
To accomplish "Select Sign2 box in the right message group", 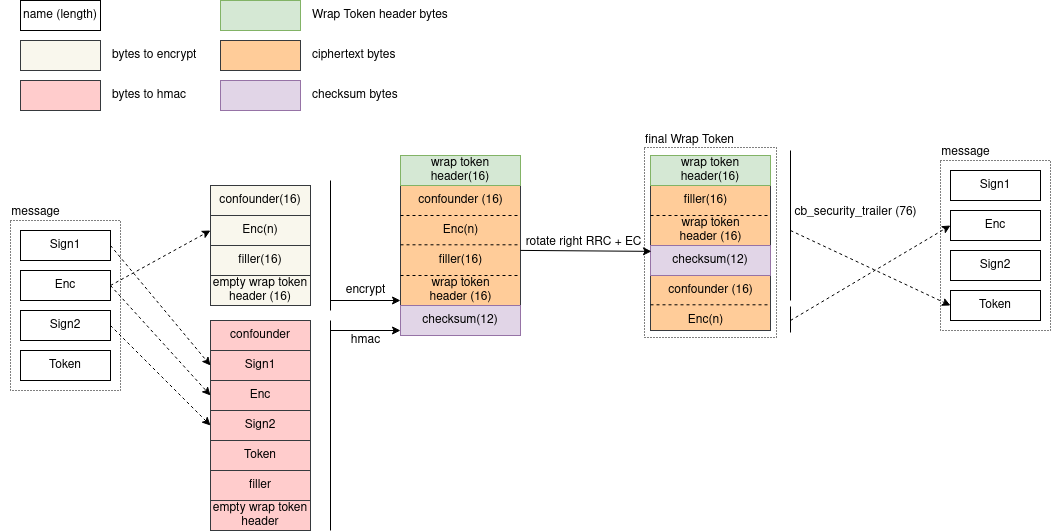I will pos(995,265).
